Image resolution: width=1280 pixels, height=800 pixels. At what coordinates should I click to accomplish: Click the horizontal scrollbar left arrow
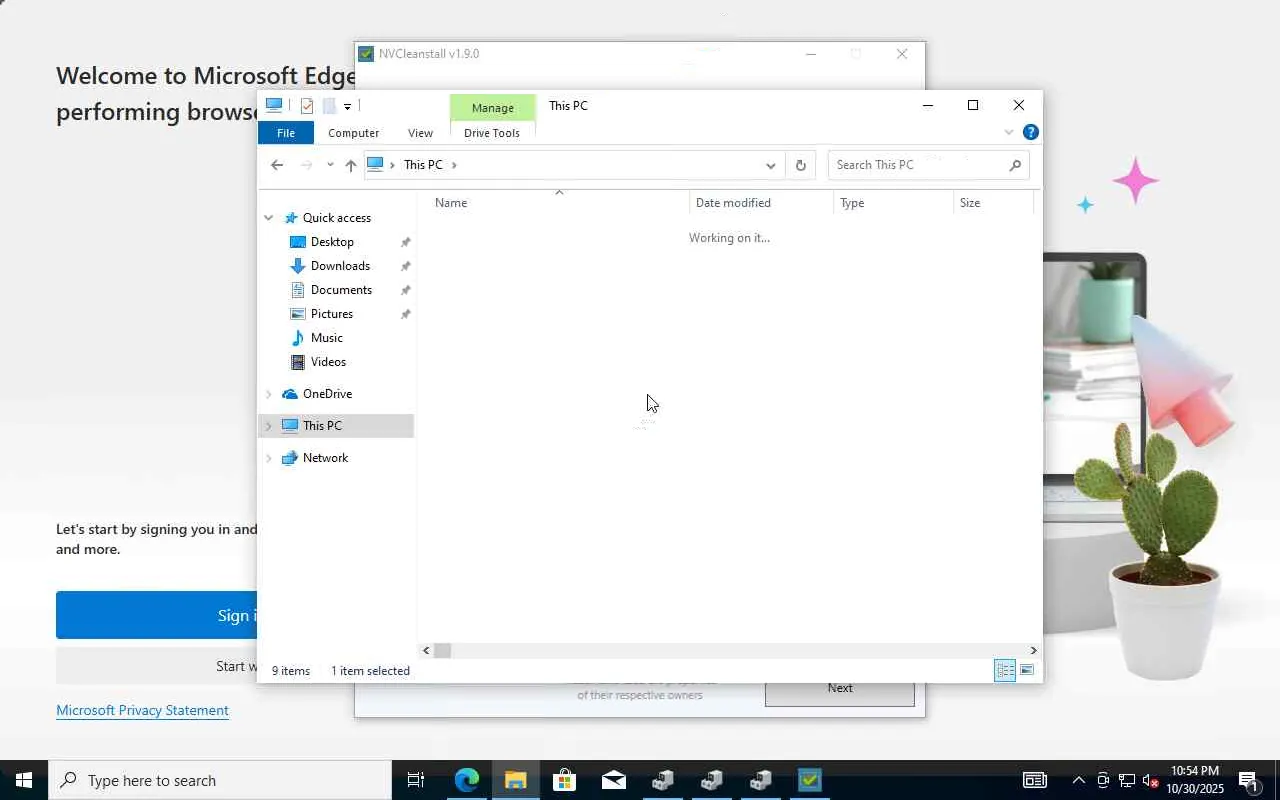point(426,651)
